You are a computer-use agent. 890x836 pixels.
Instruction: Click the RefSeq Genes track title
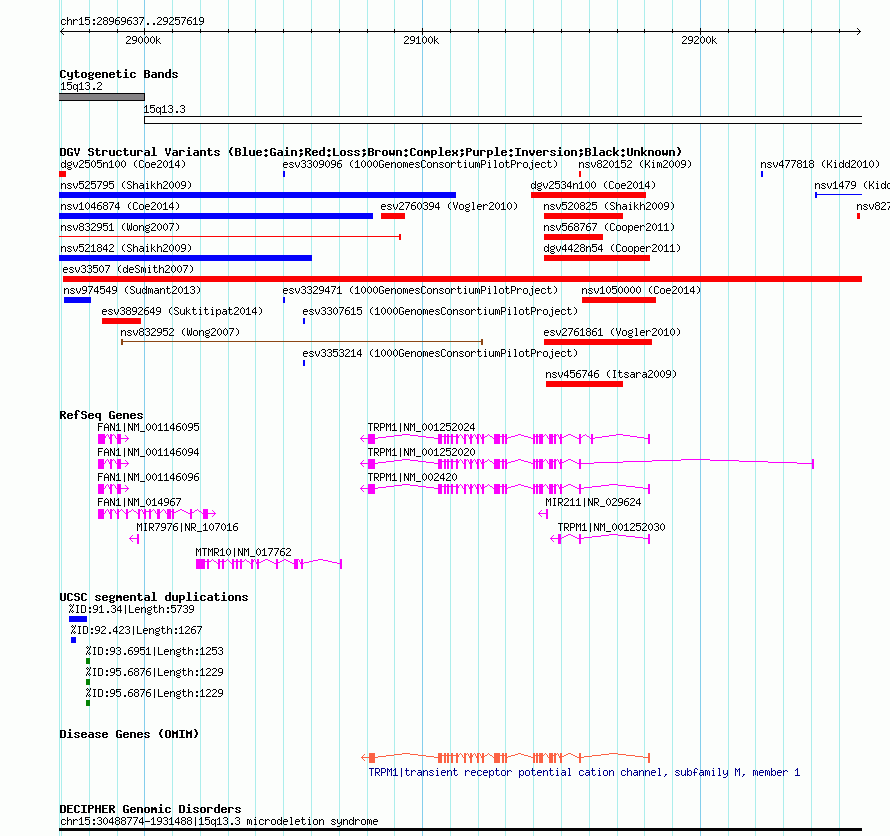[101, 415]
